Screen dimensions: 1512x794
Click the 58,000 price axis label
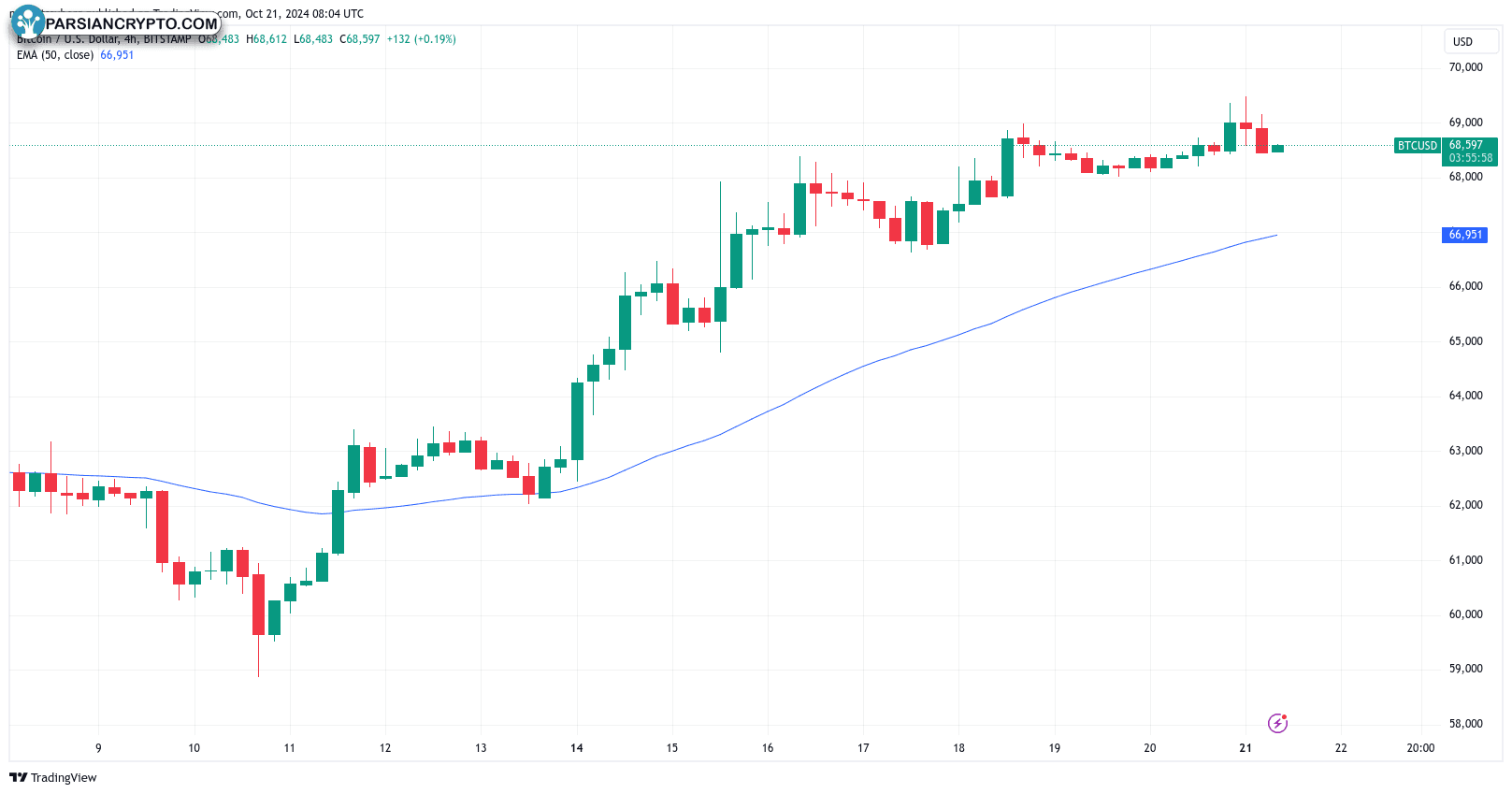(x=1465, y=724)
